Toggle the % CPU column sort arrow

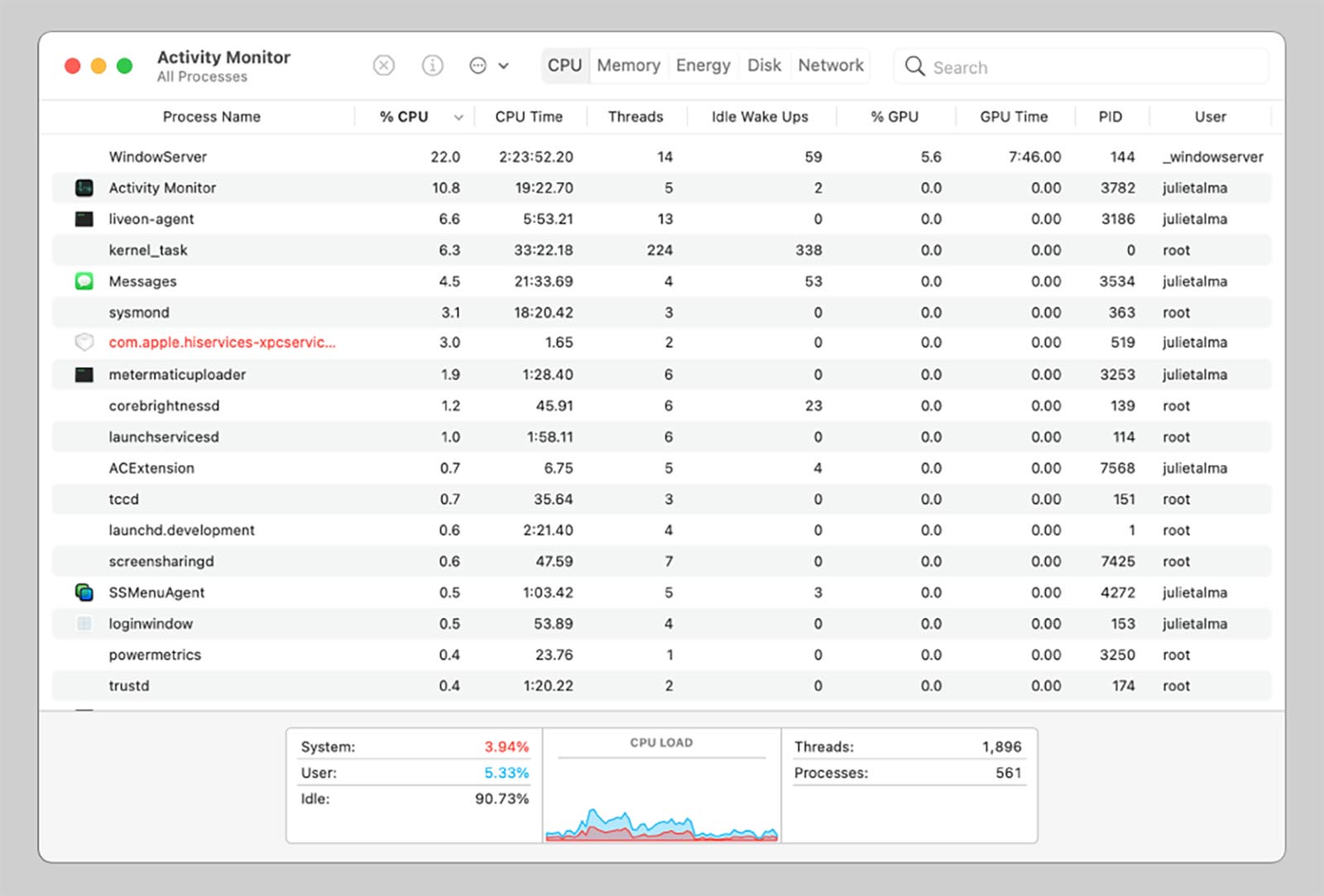click(x=458, y=117)
